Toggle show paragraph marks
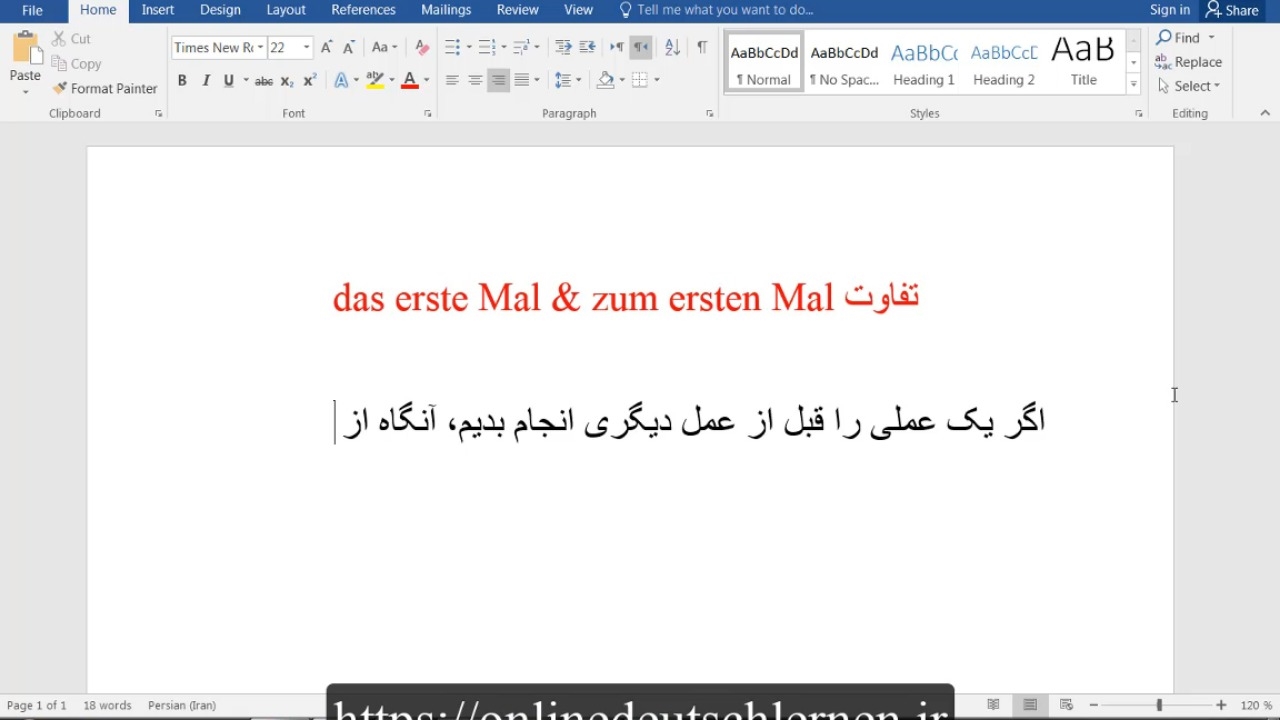1280x720 pixels. click(702, 47)
